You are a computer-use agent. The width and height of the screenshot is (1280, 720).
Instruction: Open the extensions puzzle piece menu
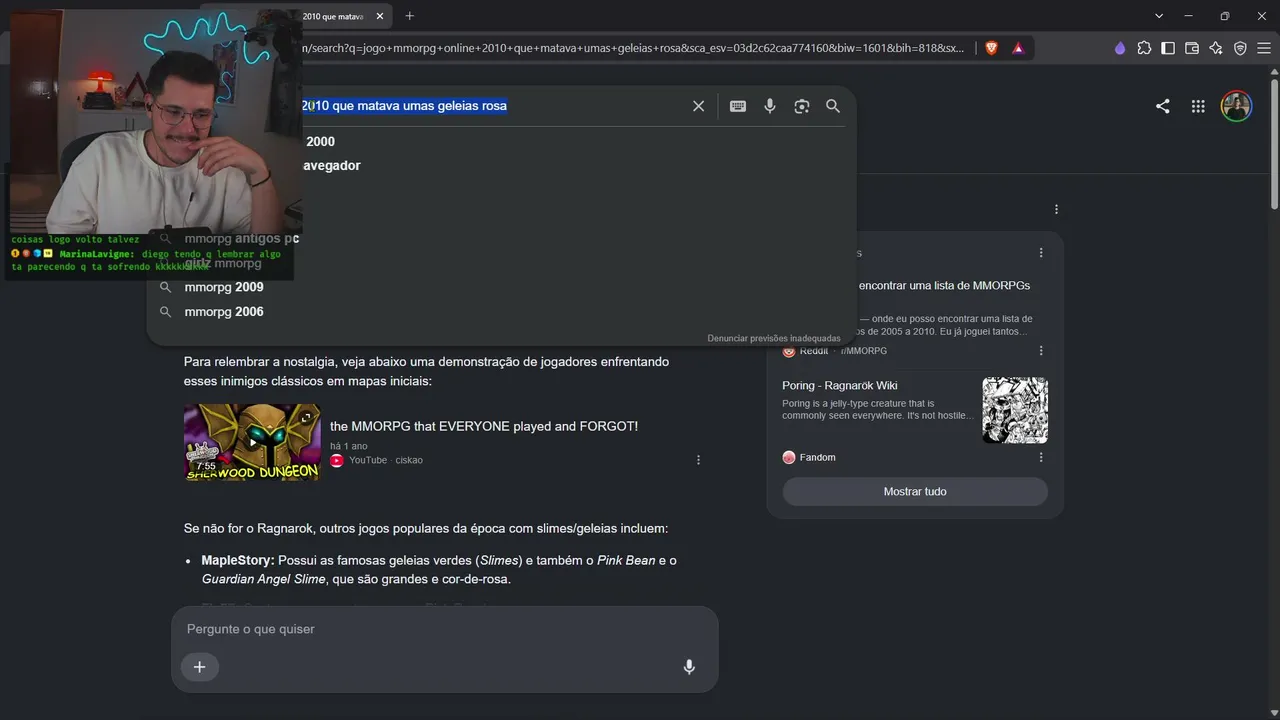(1144, 48)
